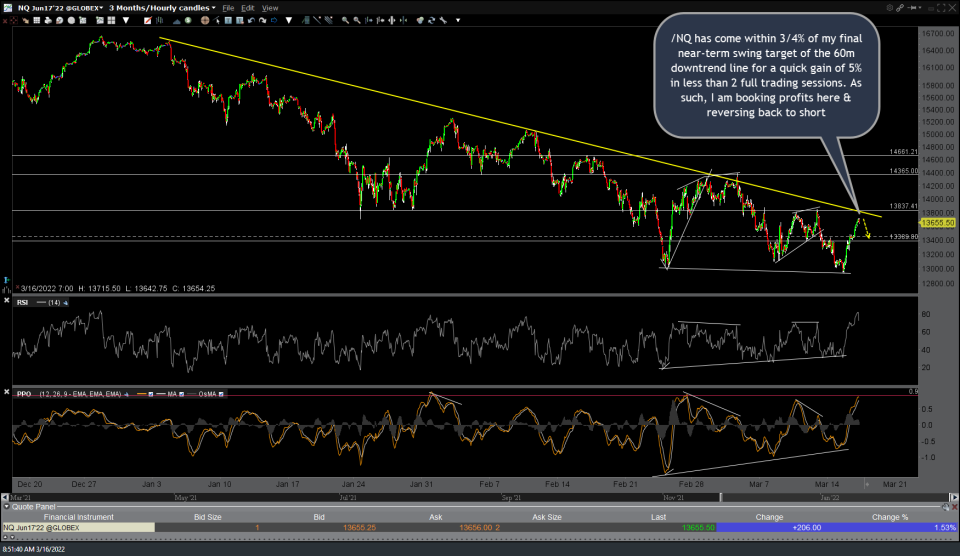960x556 pixels.
Task: Open the NQ Jun17'22 @GLOBEX symbol dropdown
Action: point(60,8)
